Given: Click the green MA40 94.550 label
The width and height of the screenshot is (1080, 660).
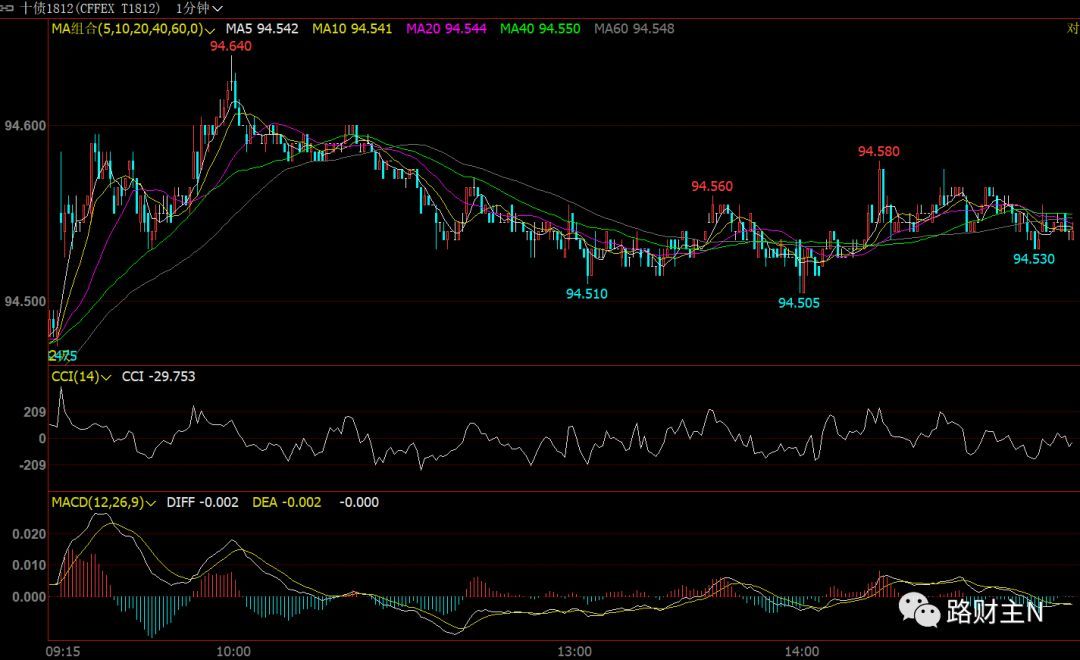Looking at the screenshot, I should 540,29.
